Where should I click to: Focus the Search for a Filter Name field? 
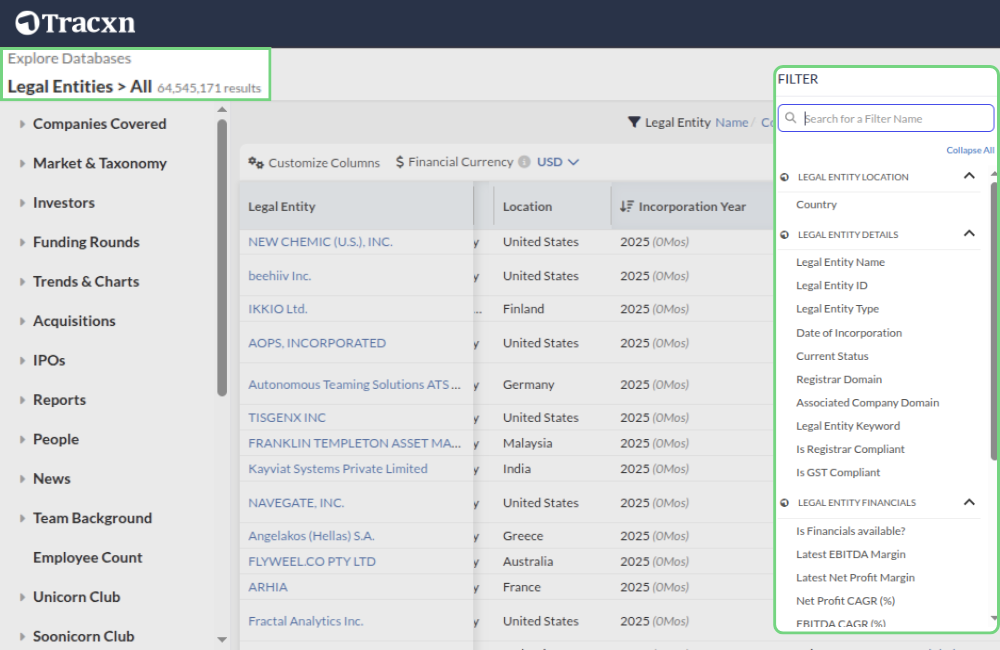point(895,119)
